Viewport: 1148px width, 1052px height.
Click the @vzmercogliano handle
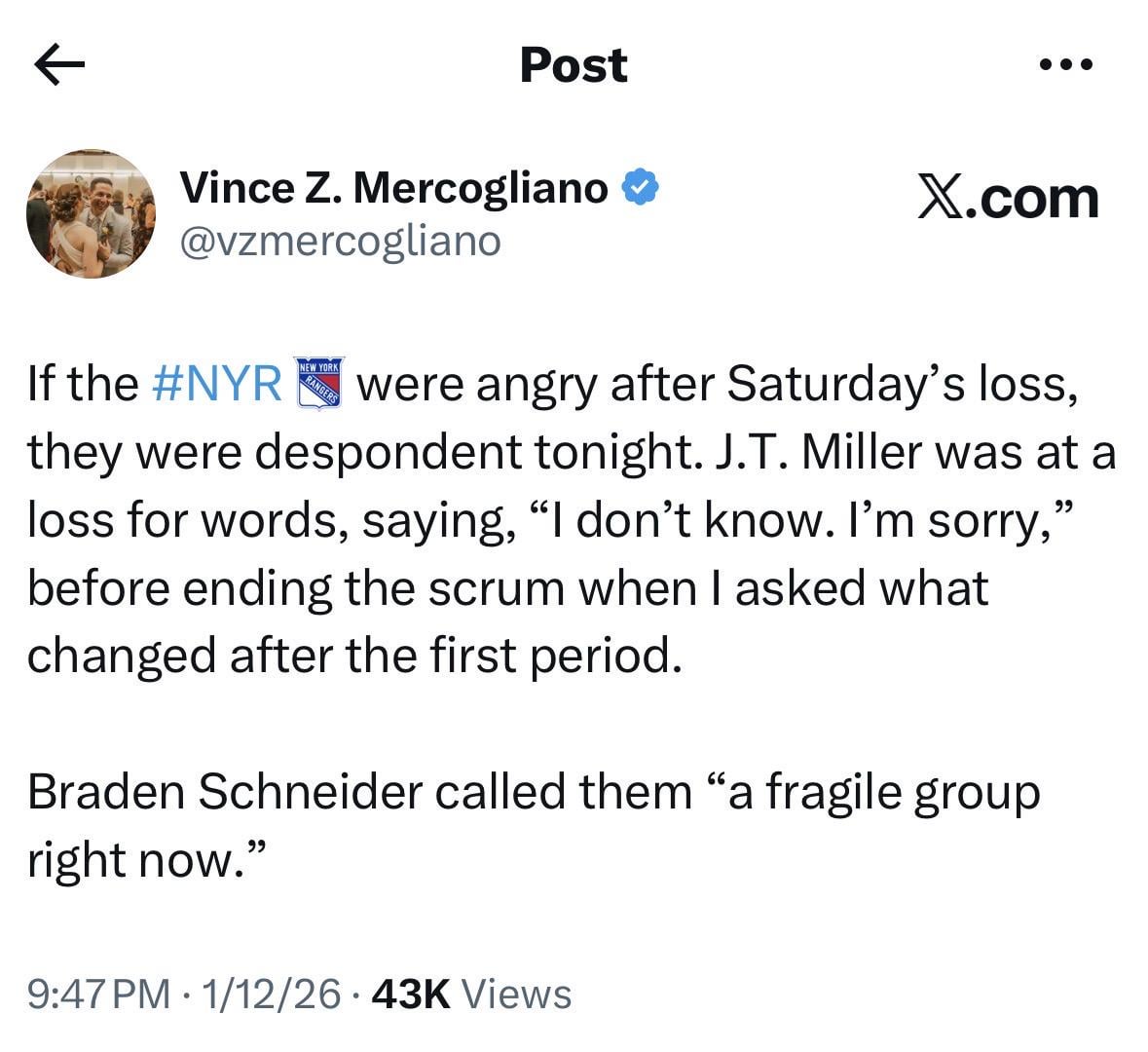tap(340, 240)
